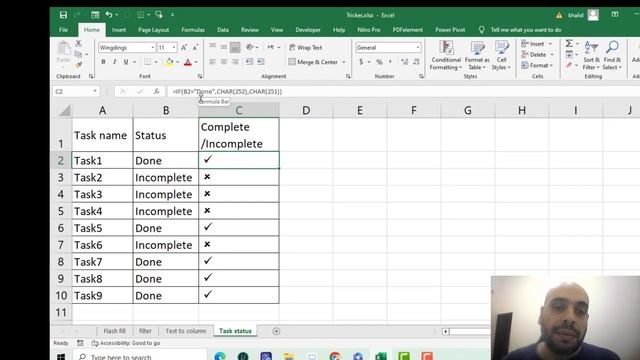Viewport: 640px width, 360px height.
Task: Apply percent style to the cell
Action: point(379,62)
